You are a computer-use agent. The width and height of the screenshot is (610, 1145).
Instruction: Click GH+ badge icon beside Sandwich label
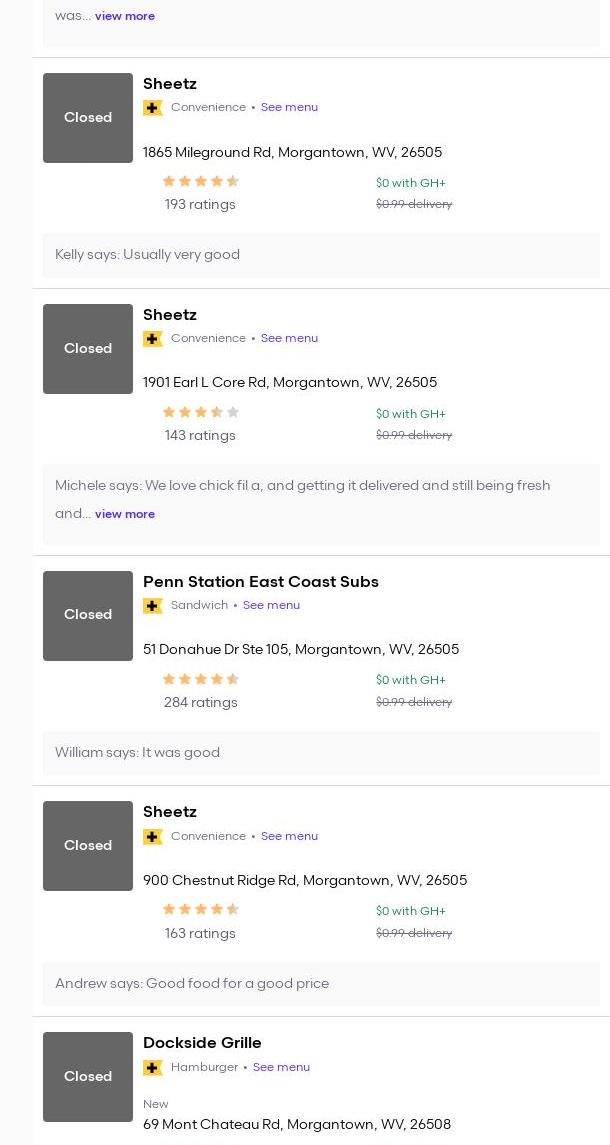(153, 606)
